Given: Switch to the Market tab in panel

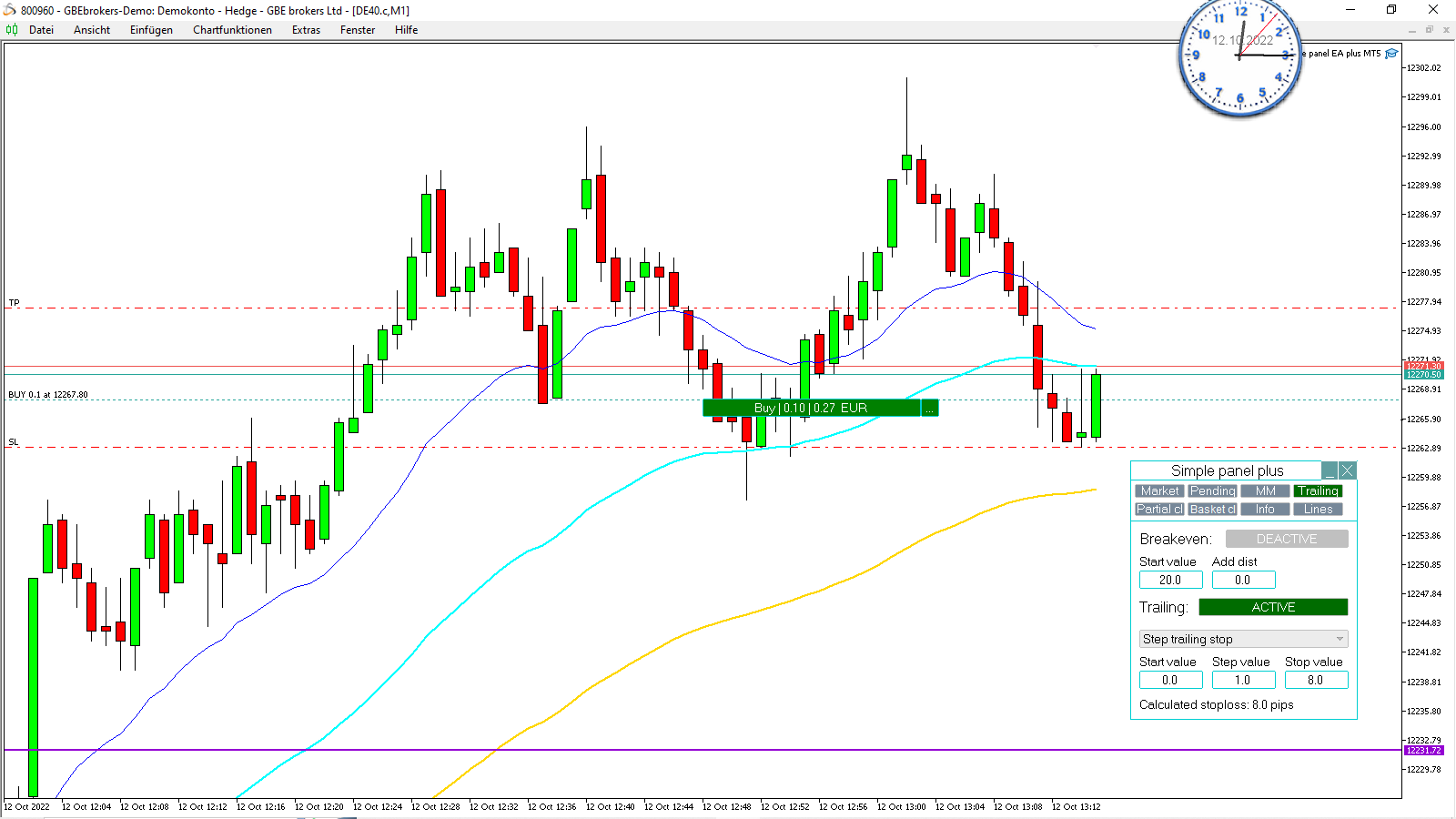Looking at the screenshot, I should [1159, 490].
